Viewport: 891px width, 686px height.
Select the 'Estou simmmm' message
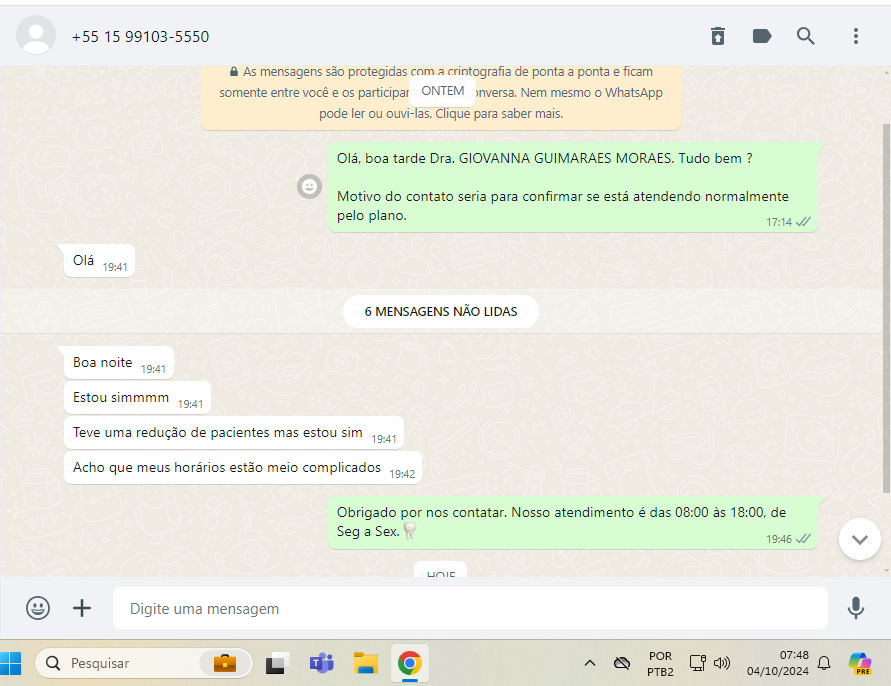point(138,398)
